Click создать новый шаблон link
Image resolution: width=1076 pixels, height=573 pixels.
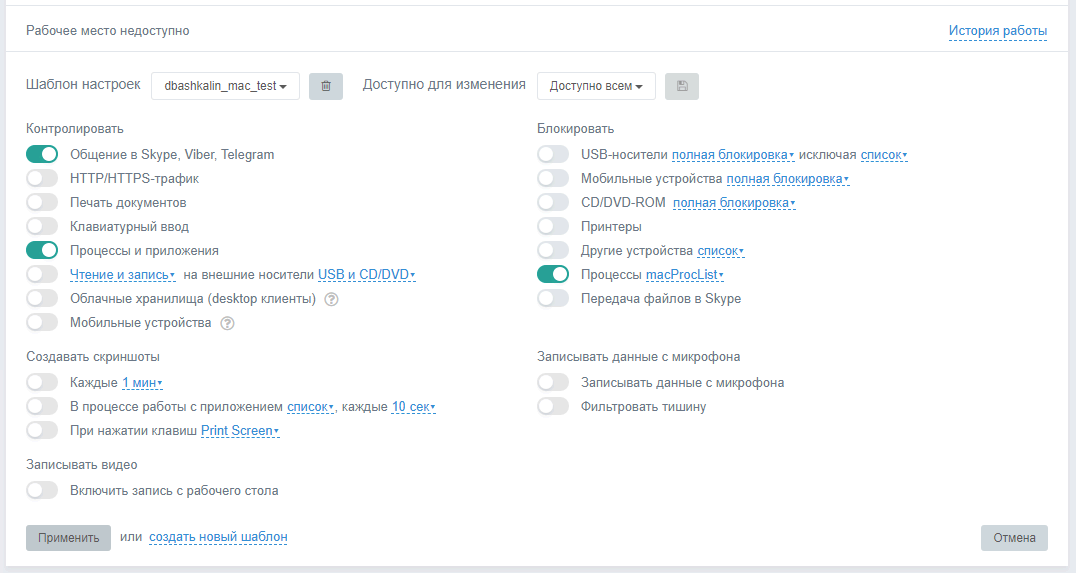click(218, 538)
